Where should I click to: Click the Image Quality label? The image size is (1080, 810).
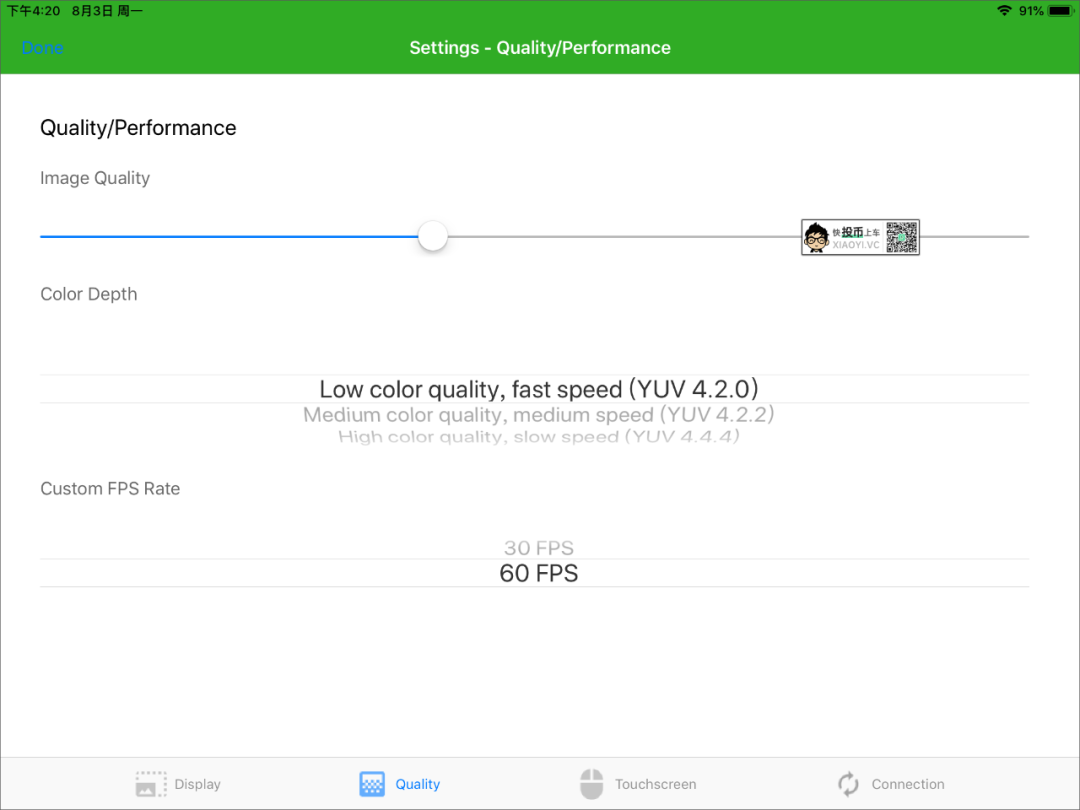point(95,178)
